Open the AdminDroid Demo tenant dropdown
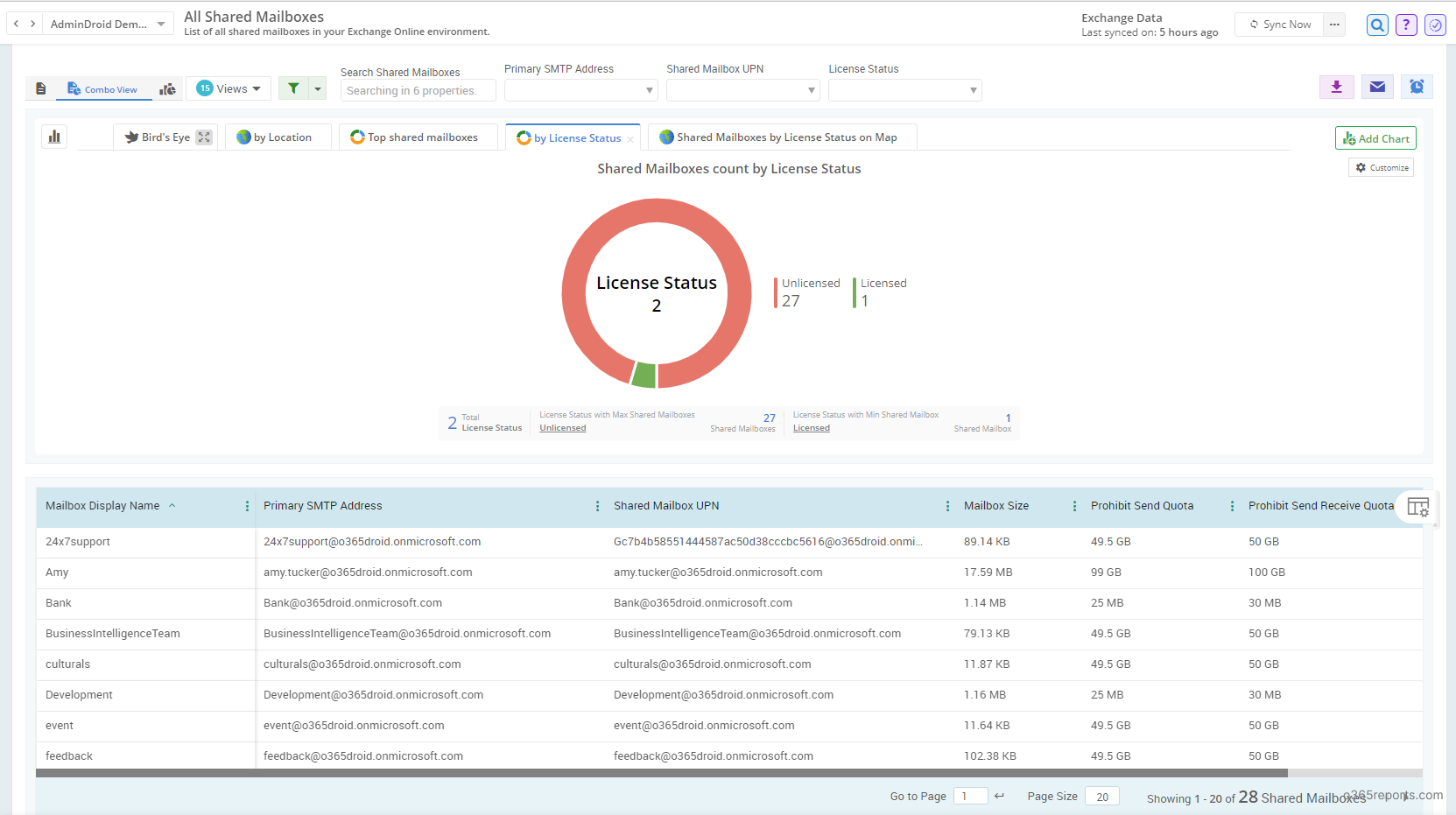 (x=108, y=24)
